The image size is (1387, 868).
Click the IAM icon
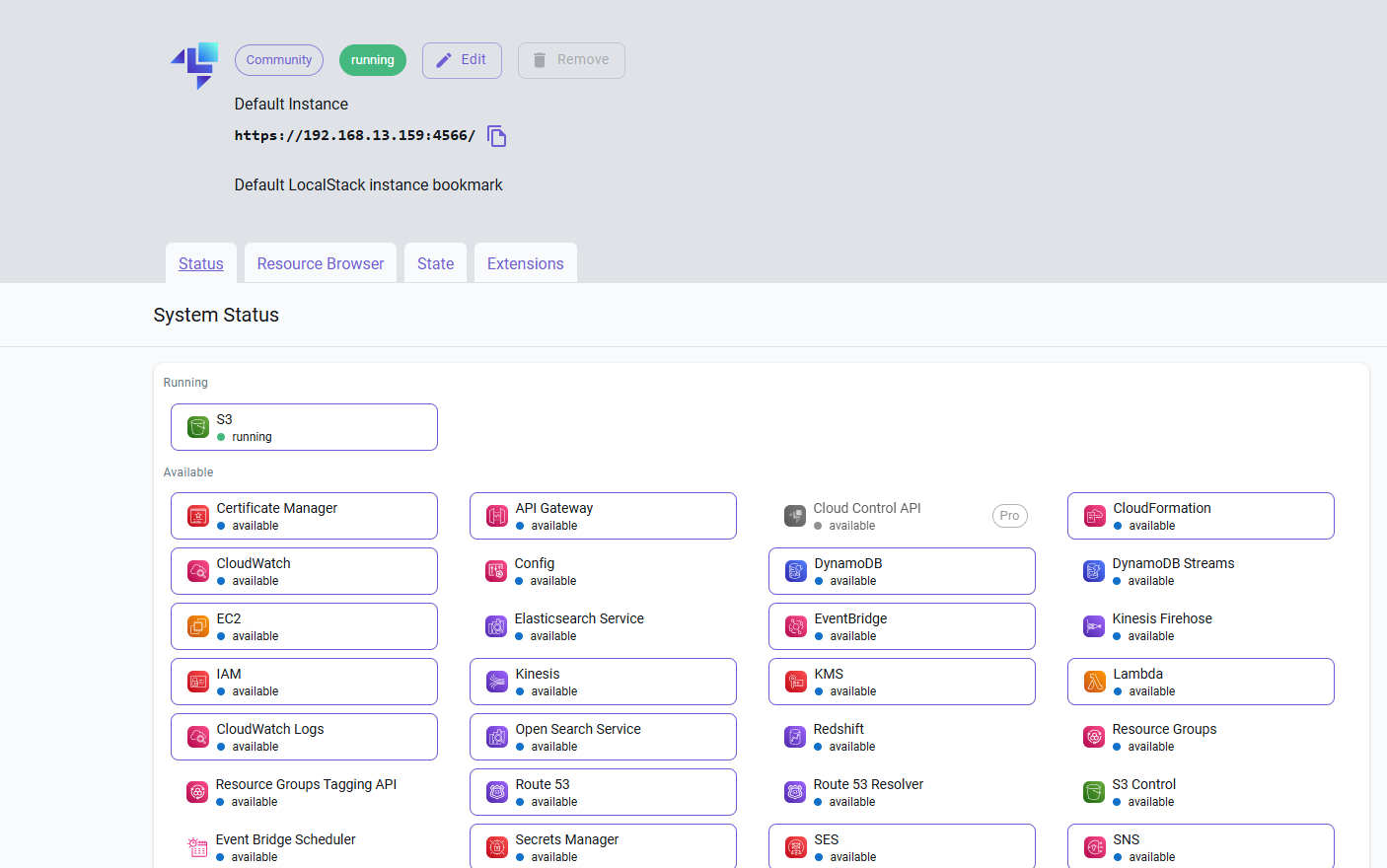point(198,682)
